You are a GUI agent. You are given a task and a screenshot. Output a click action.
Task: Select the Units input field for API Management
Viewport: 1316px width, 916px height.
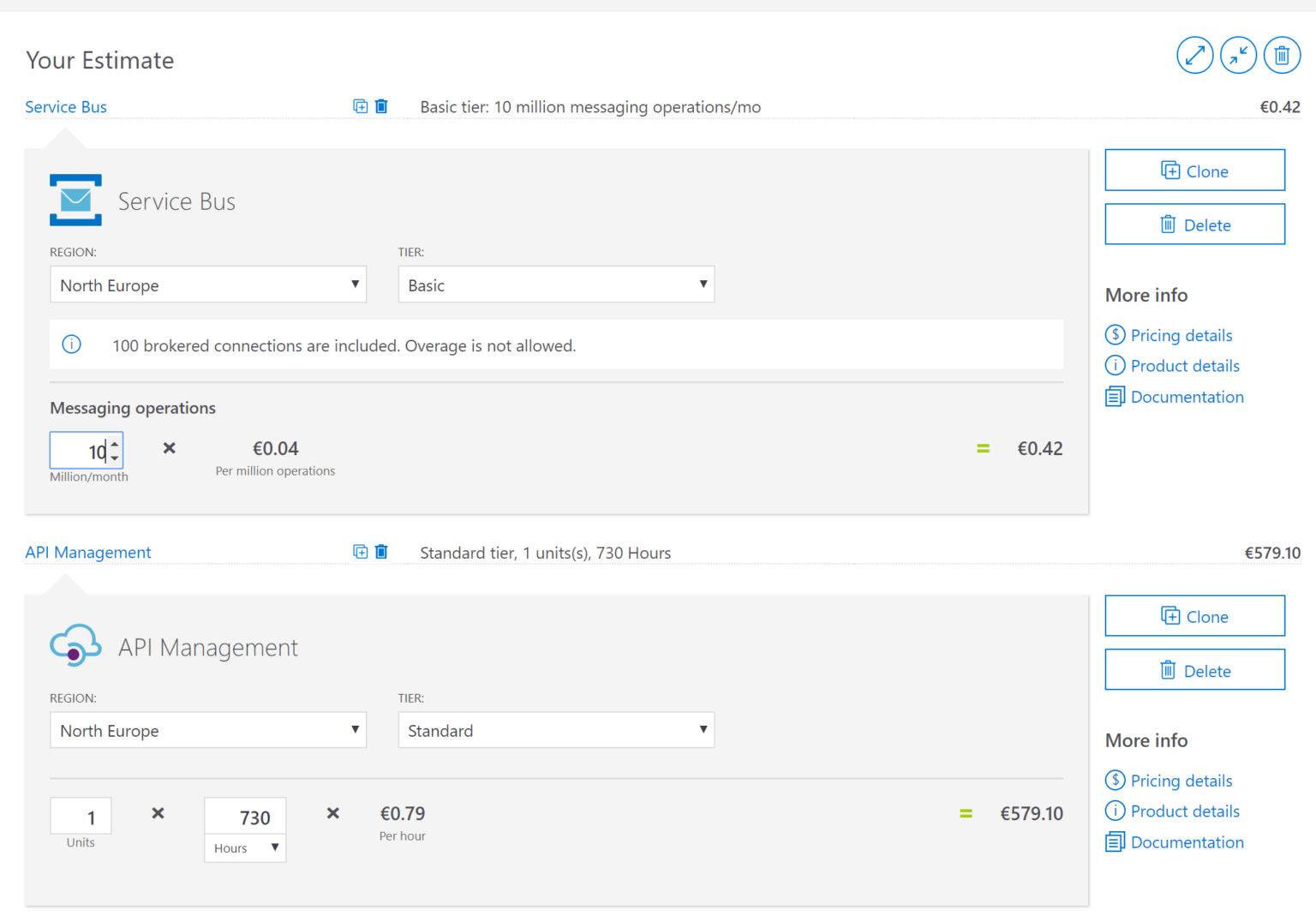pos(81,815)
